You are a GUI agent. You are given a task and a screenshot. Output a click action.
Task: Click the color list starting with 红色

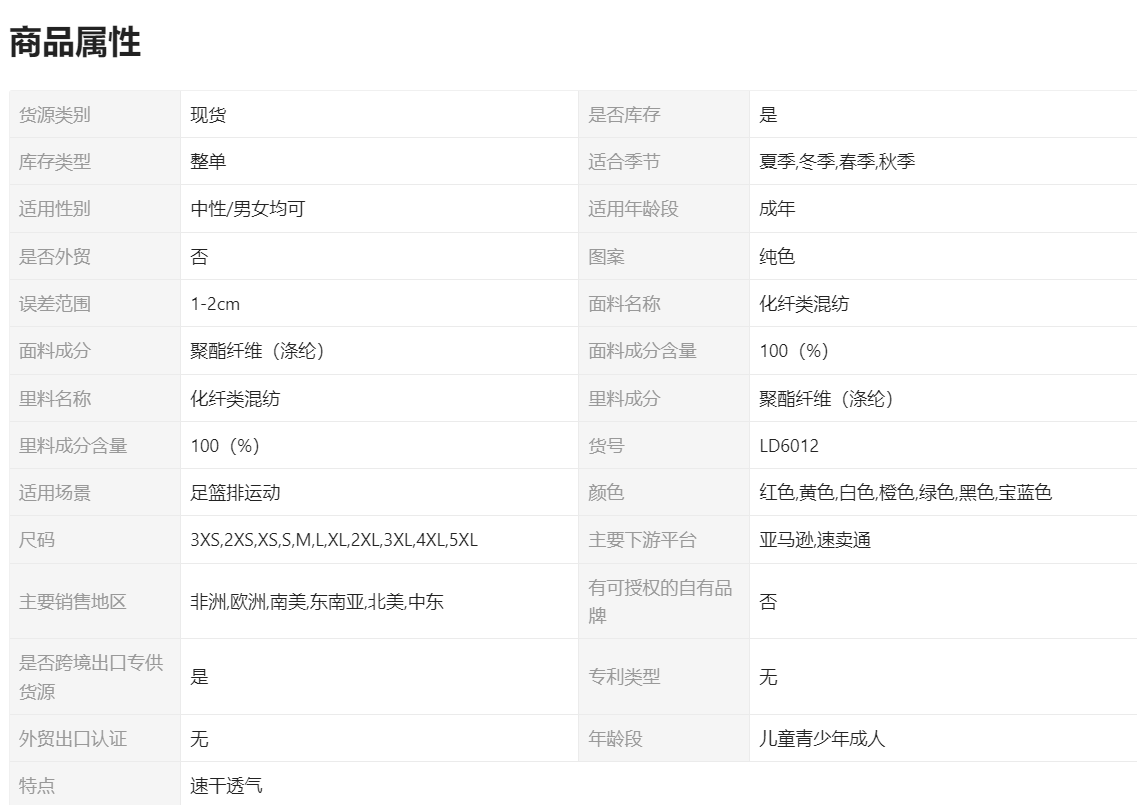905,493
